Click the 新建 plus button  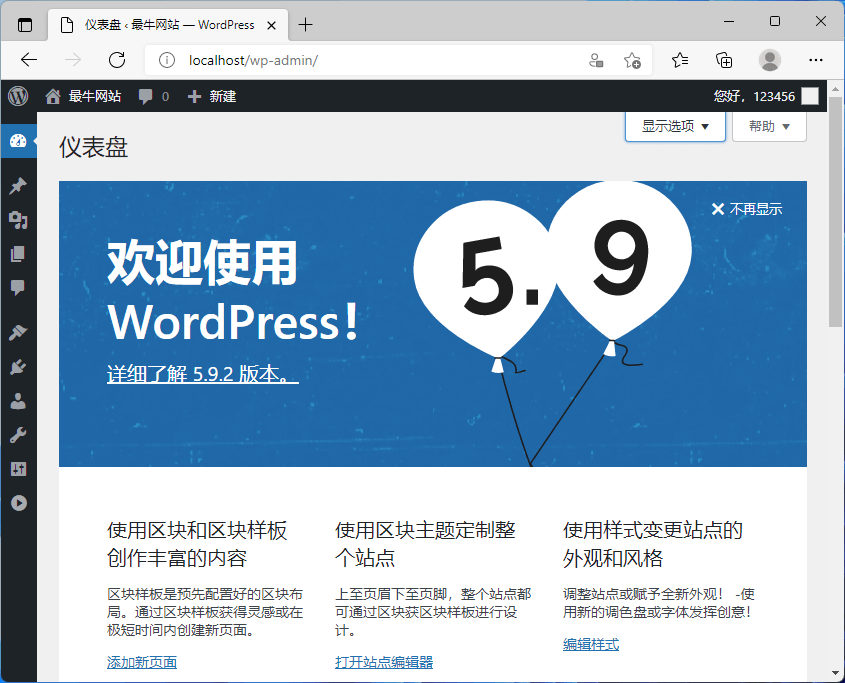click(212, 96)
